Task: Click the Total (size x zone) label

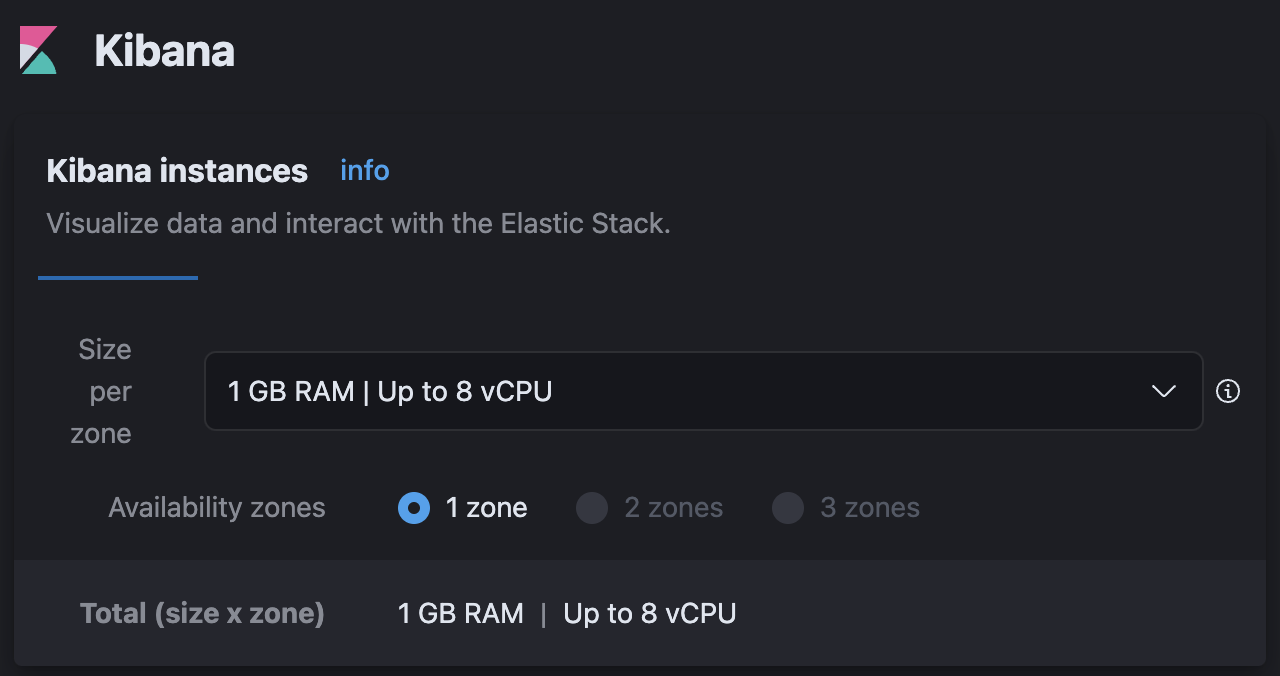Action: pyautogui.click(x=202, y=613)
